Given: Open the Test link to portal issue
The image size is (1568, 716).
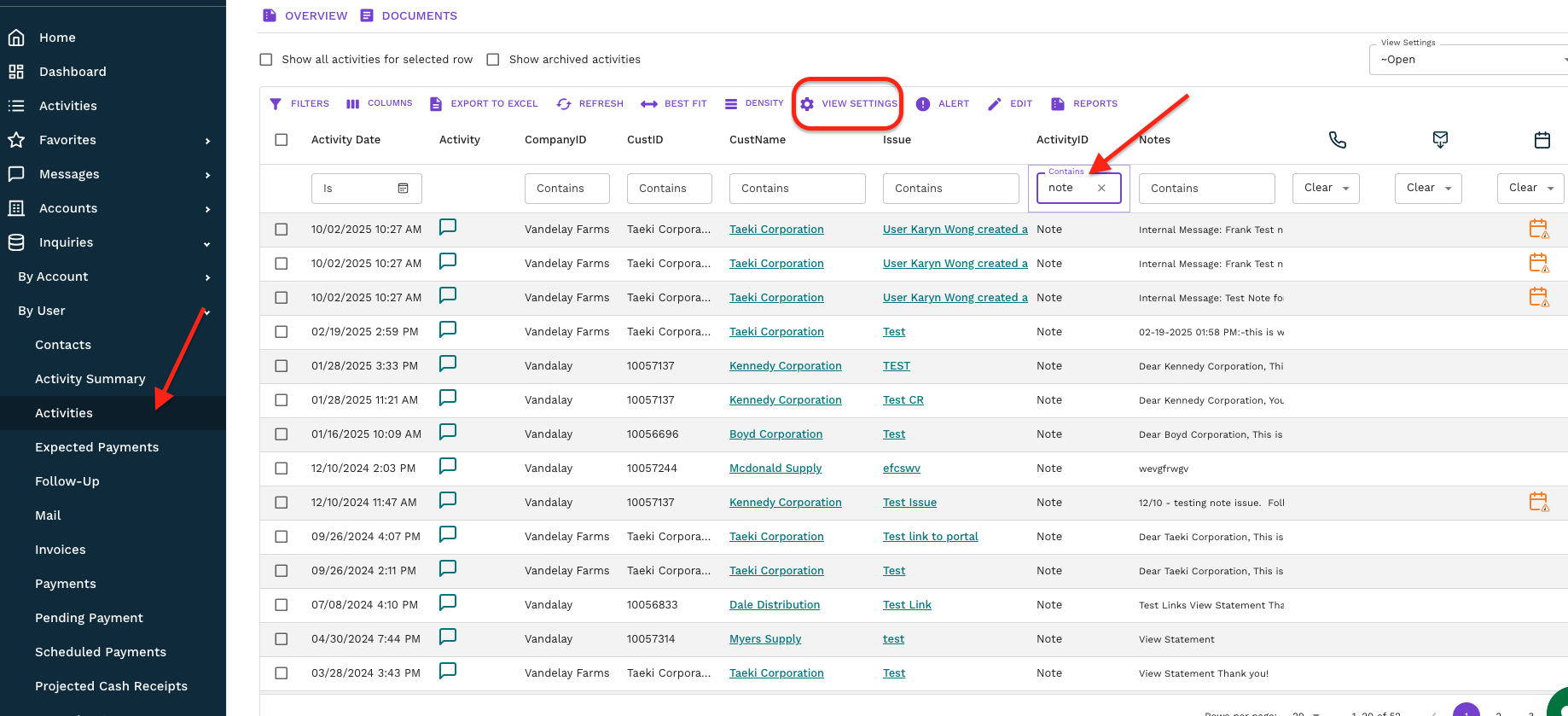Looking at the screenshot, I should pos(930,537).
